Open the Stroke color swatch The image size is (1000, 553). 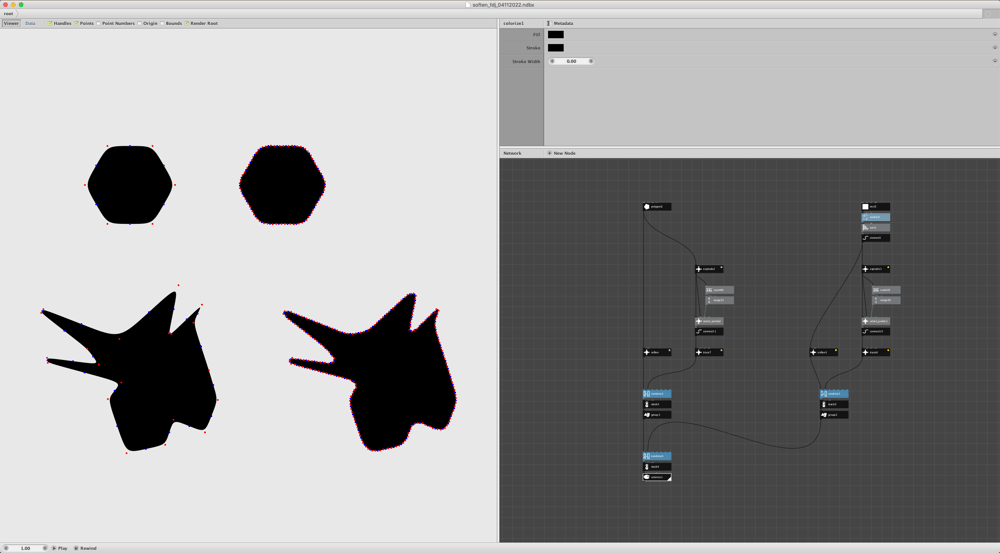click(555, 48)
